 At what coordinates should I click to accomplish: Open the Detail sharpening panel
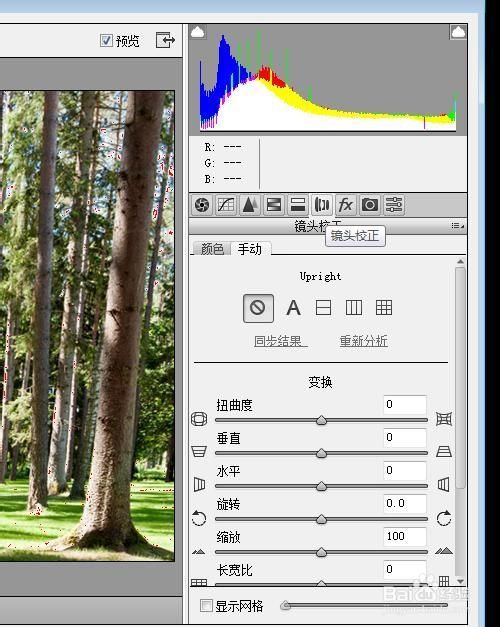click(x=250, y=205)
